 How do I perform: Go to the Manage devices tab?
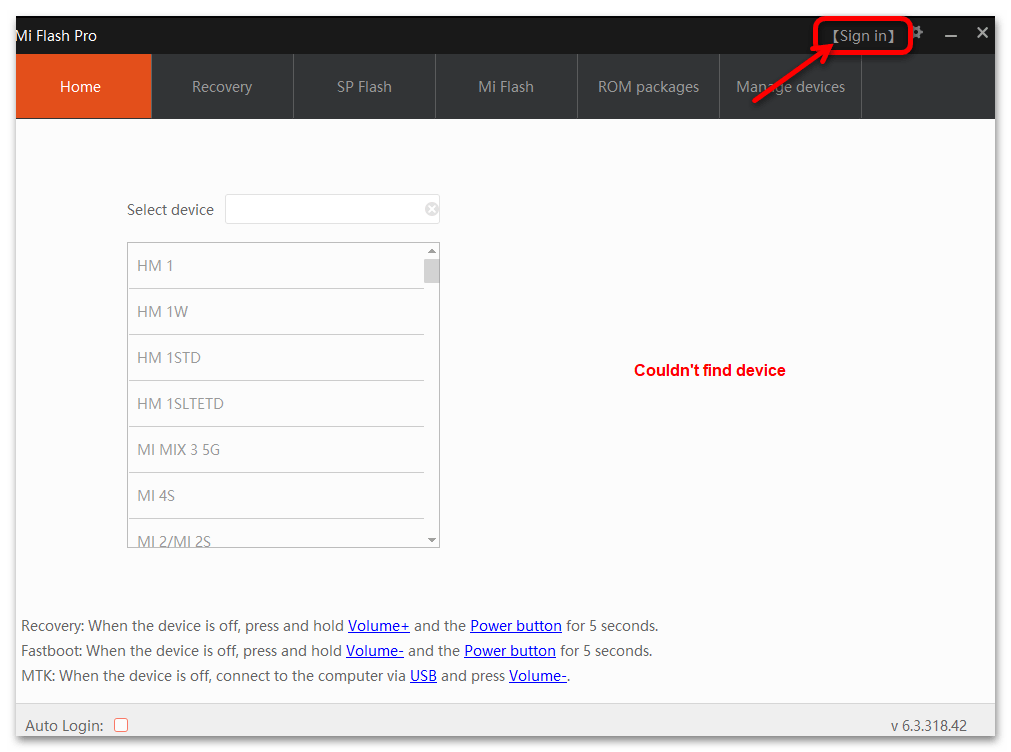[790, 86]
